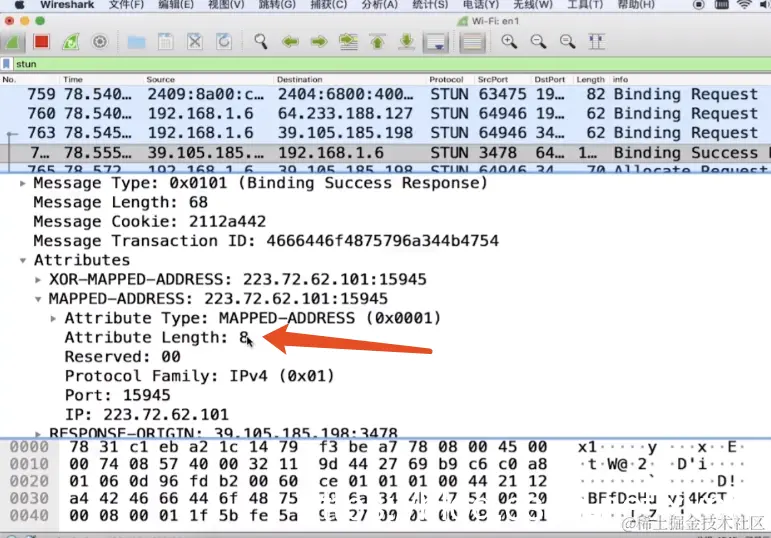Jump to the last packet icon
771x538 pixels.
[407, 42]
